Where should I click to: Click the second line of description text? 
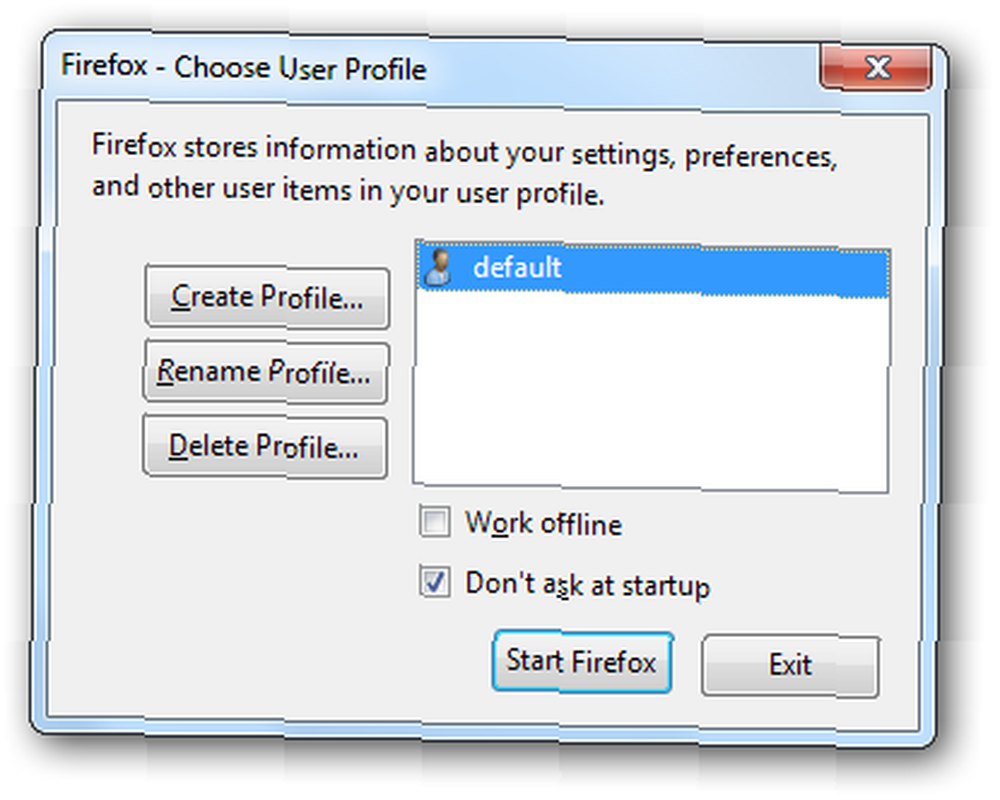point(348,191)
